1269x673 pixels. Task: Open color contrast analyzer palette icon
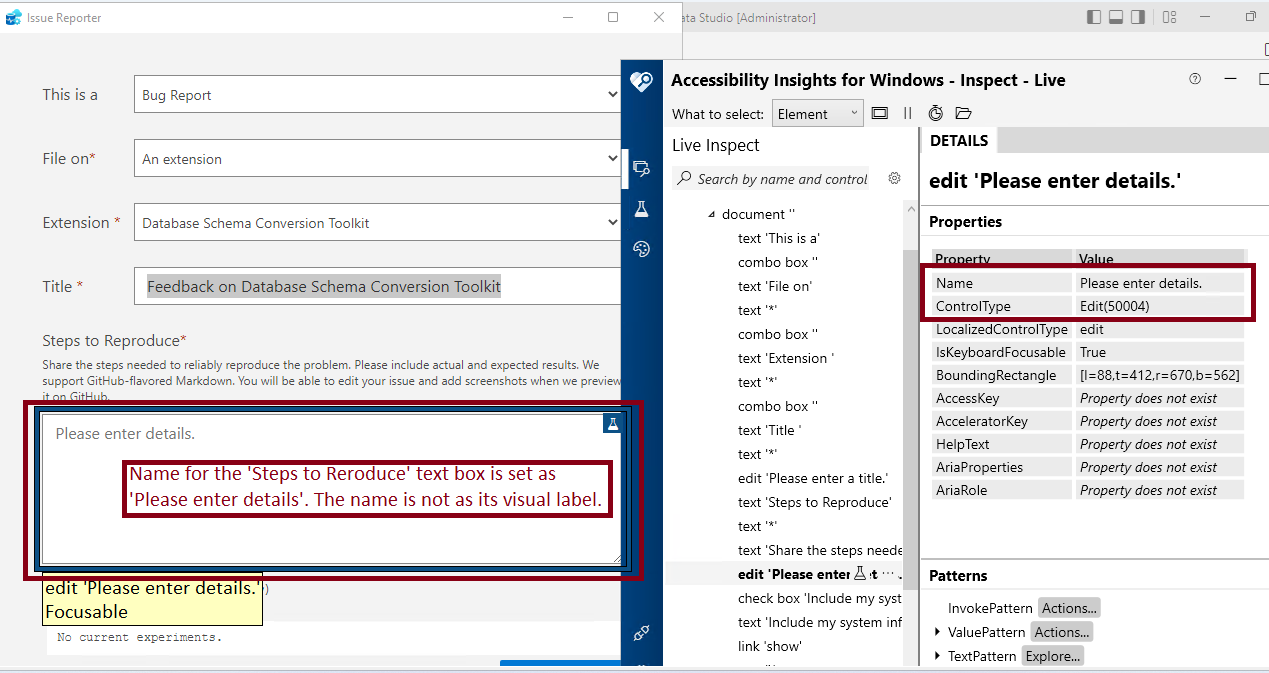[x=641, y=247]
